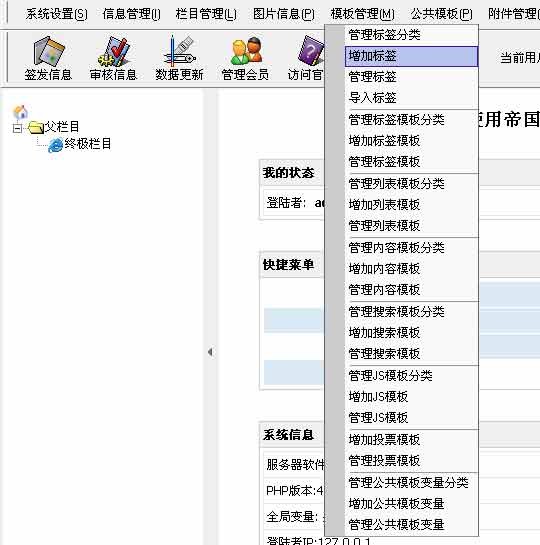Collapse the 父栏目 tree node
Viewport: 540px width, 545px height.
(17, 129)
